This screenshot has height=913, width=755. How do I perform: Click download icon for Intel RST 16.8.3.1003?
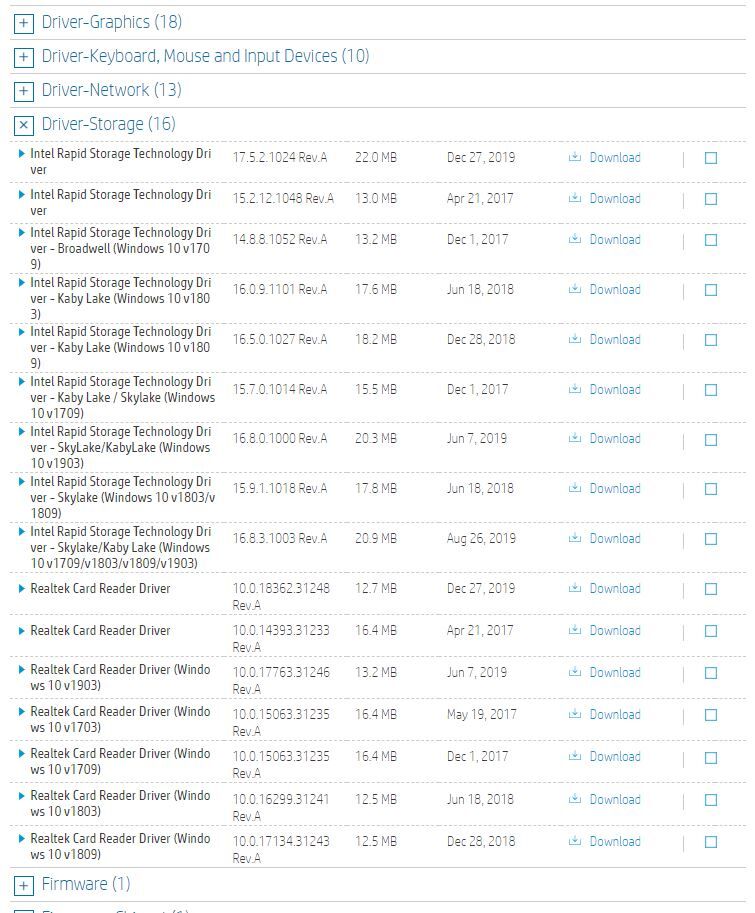(575, 537)
